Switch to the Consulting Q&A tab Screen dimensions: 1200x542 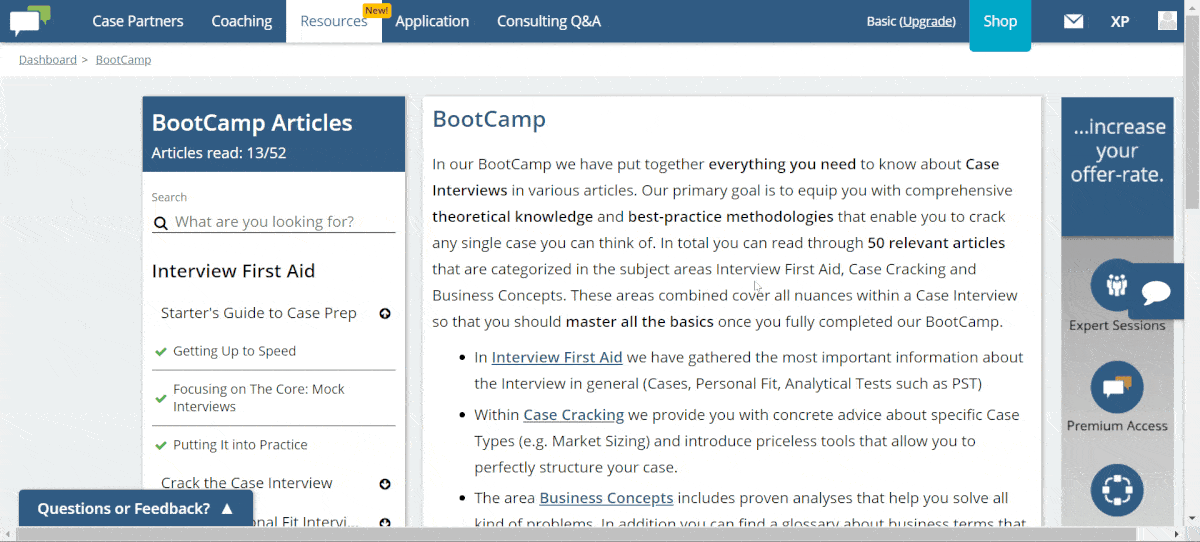pyautogui.click(x=549, y=21)
